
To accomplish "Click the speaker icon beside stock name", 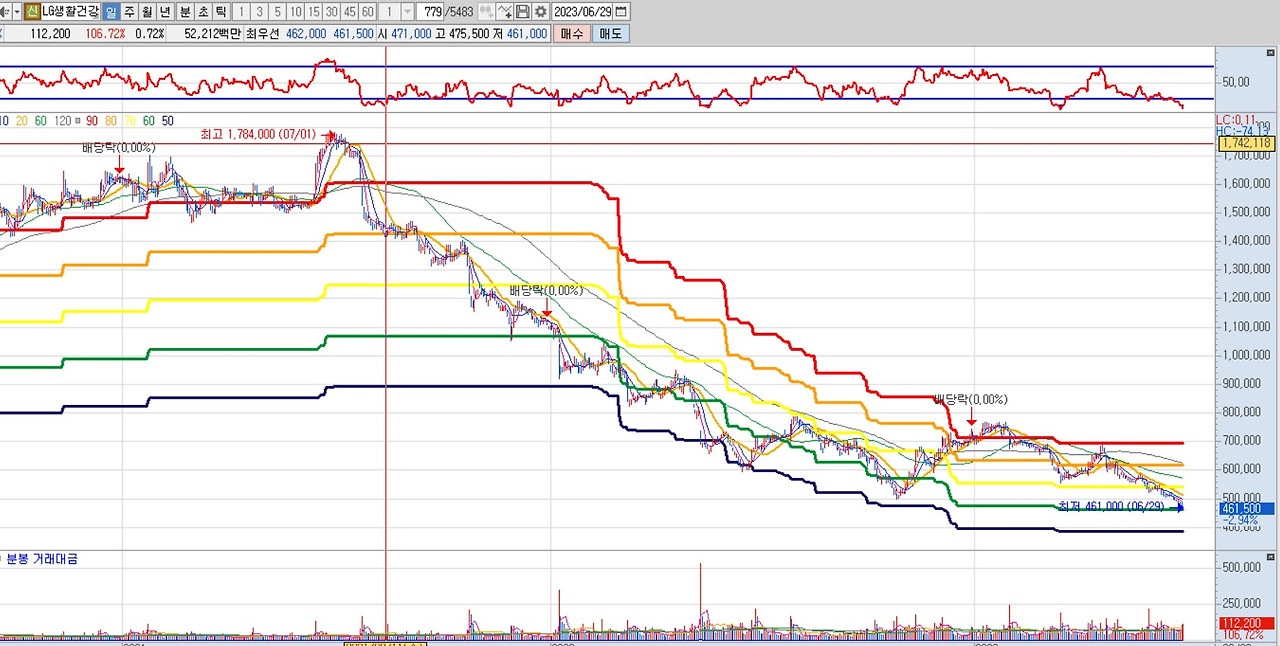I will [4, 11].
